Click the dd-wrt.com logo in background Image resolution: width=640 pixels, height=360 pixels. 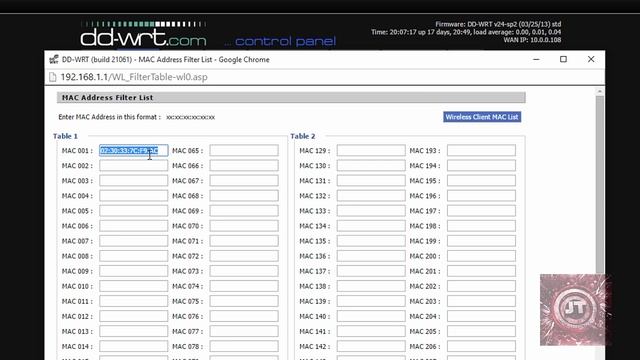coord(143,34)
